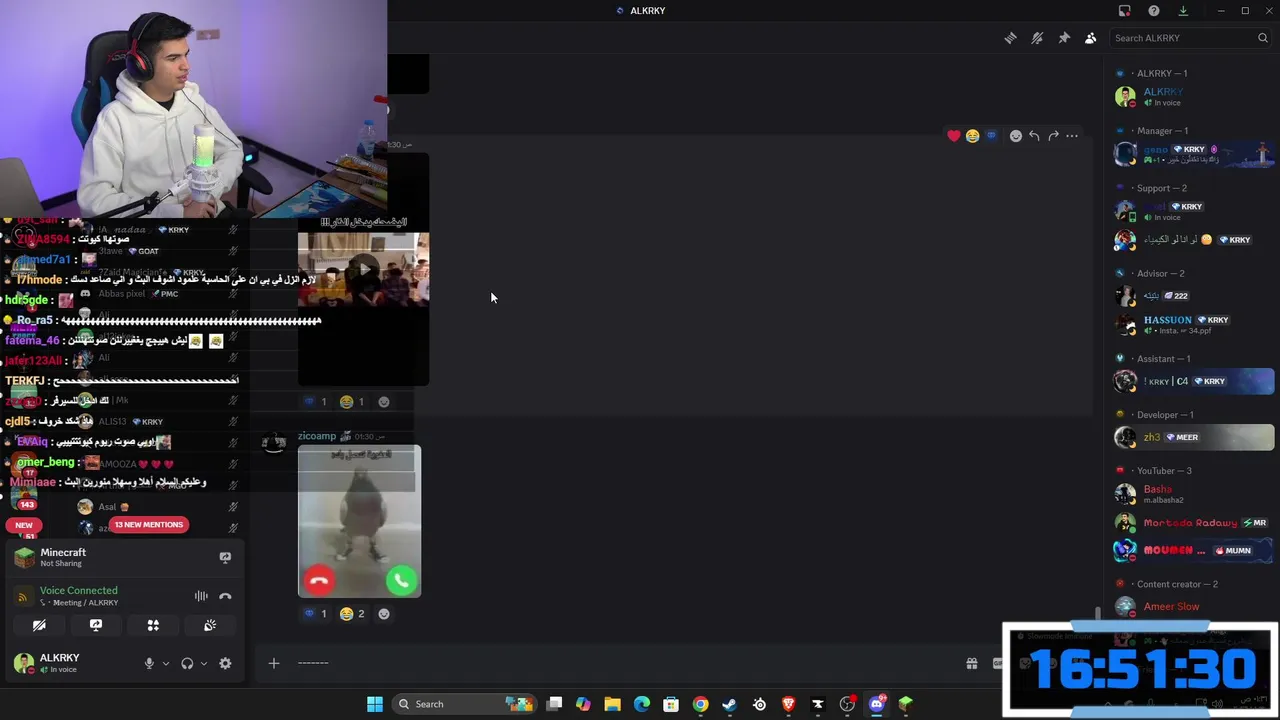Image resolution: width=1280 pixels, height=720 pixels.
Task: Open the pigeon call image attachment
Action: [359, 521]
